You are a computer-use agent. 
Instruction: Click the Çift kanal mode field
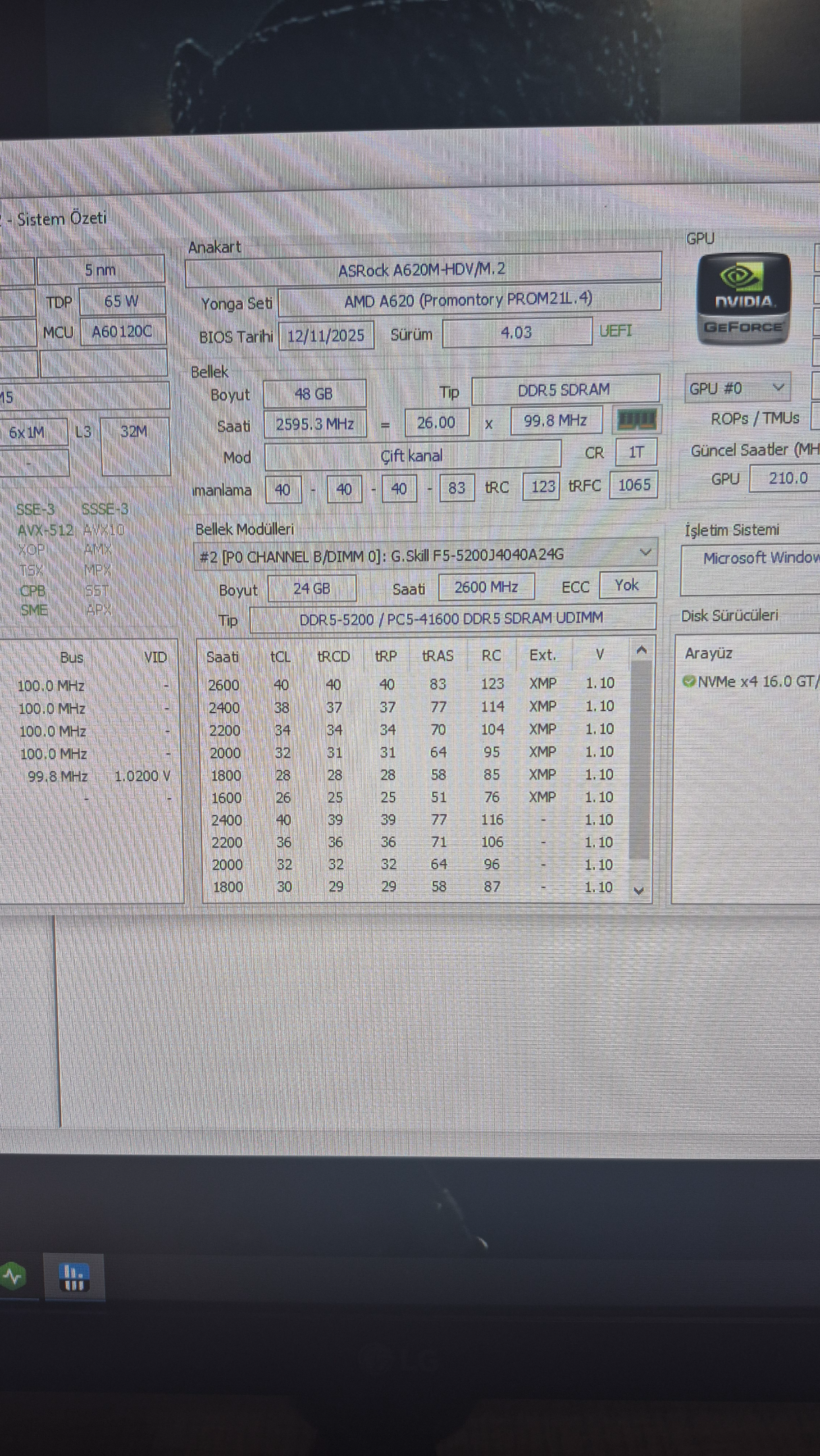pos(412,456)
